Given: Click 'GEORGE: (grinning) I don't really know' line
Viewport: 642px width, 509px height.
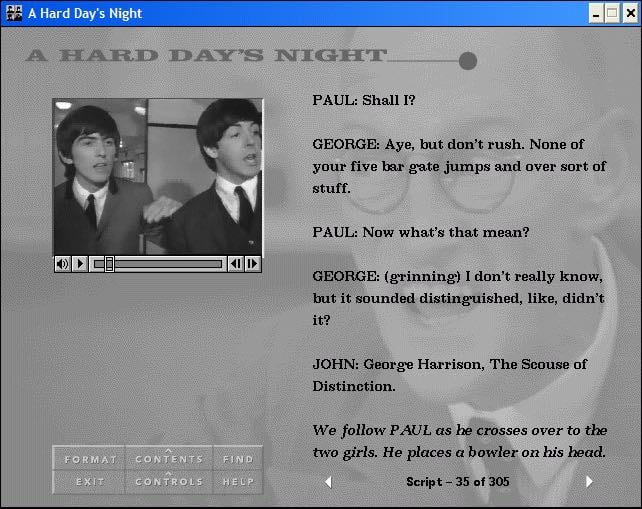Looking at the screenshot, I should point(457,276).
